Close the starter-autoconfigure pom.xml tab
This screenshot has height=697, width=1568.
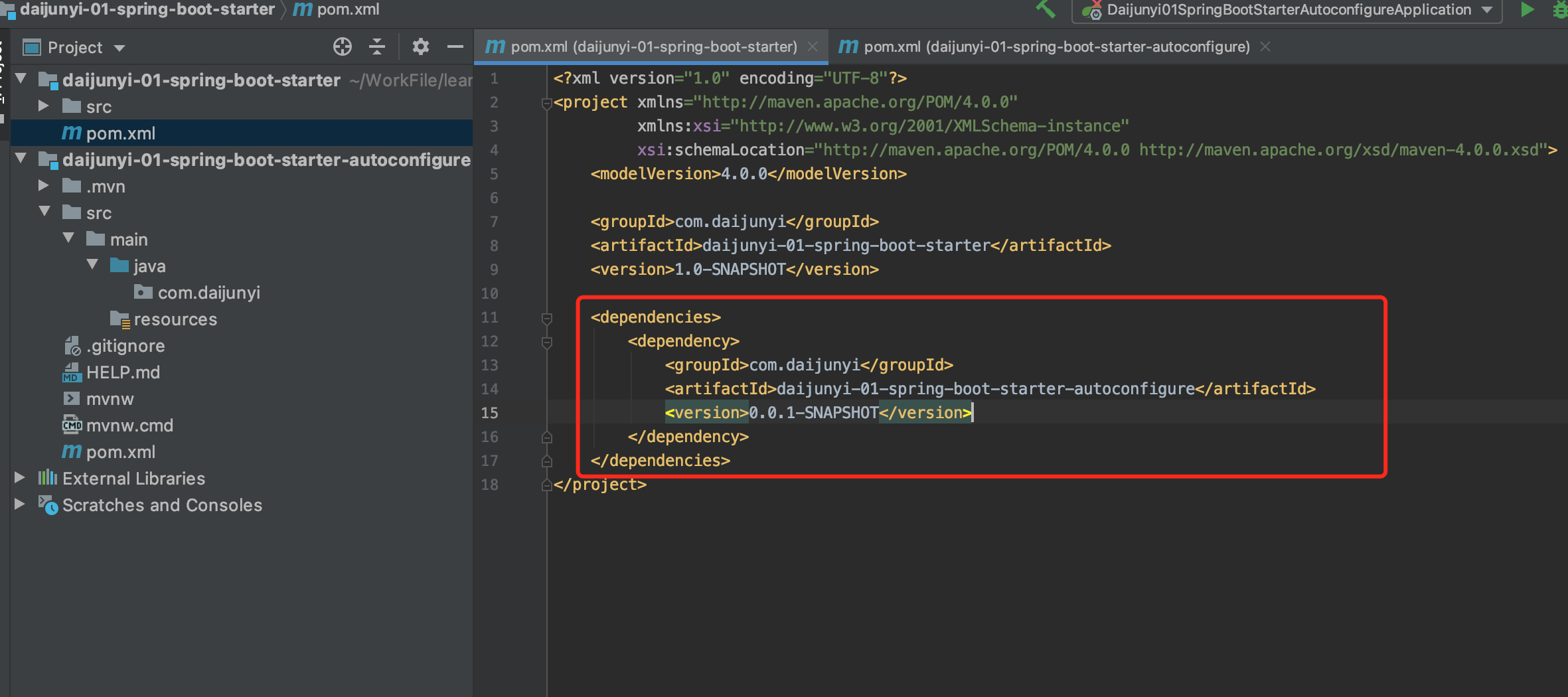point(1265,46)
